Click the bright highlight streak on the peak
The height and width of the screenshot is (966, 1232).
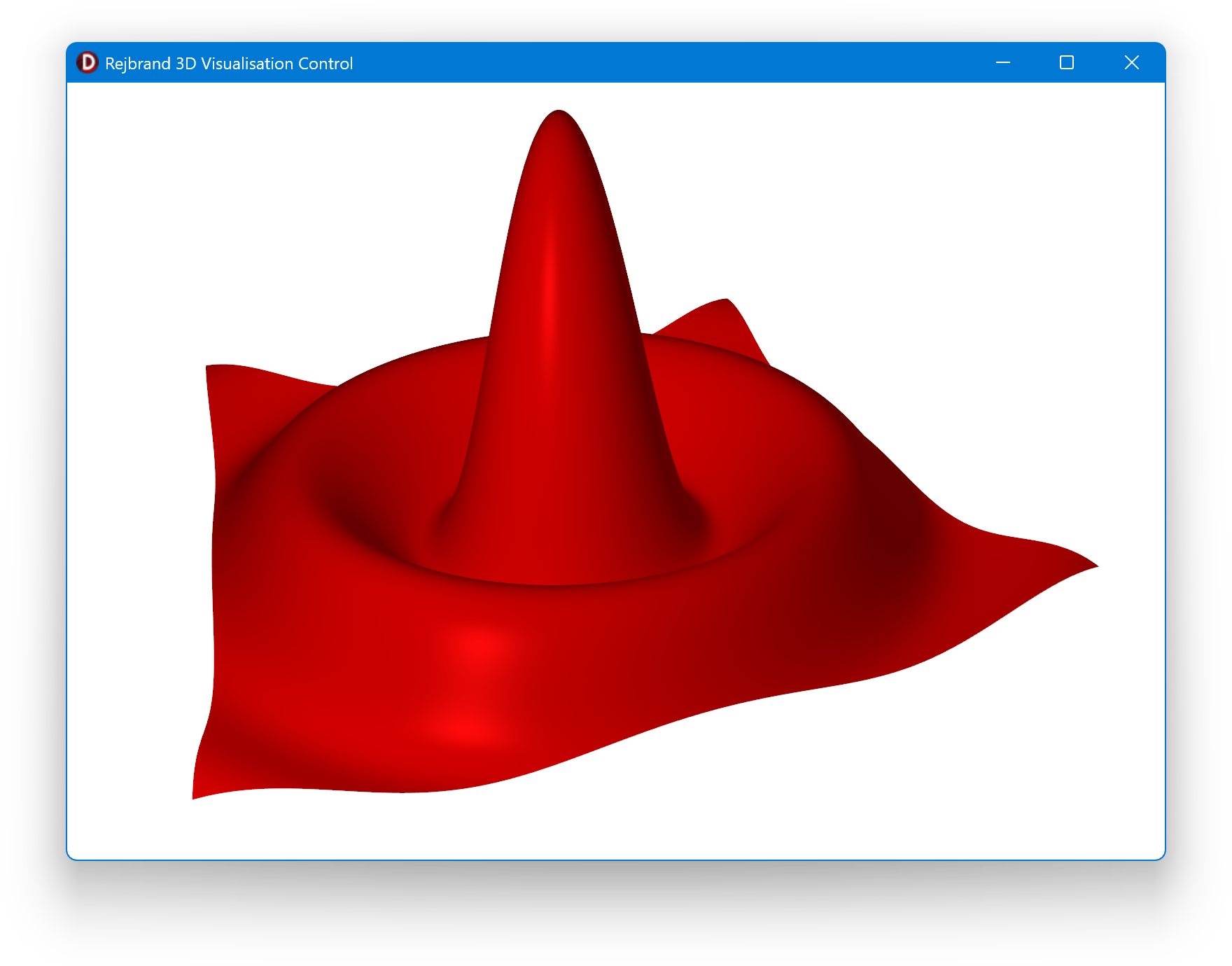(x=551, y=280)
